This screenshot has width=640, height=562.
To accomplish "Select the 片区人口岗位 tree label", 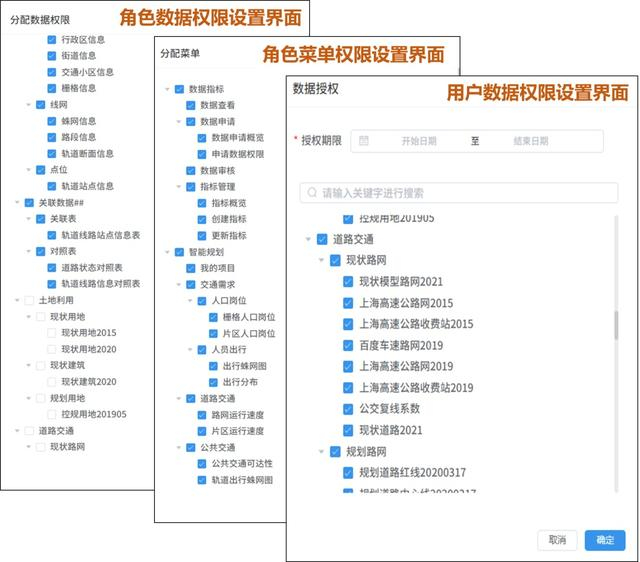I will [x=249, y=333].
